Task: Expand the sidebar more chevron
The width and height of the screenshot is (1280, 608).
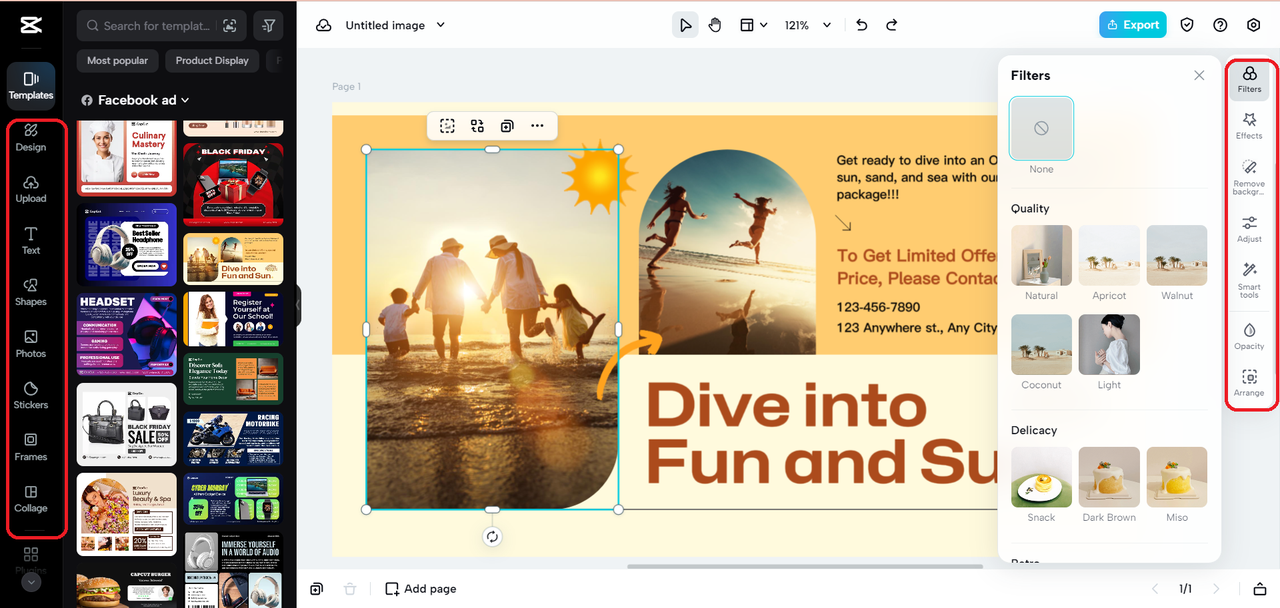Action: click(x=31, y=582)
